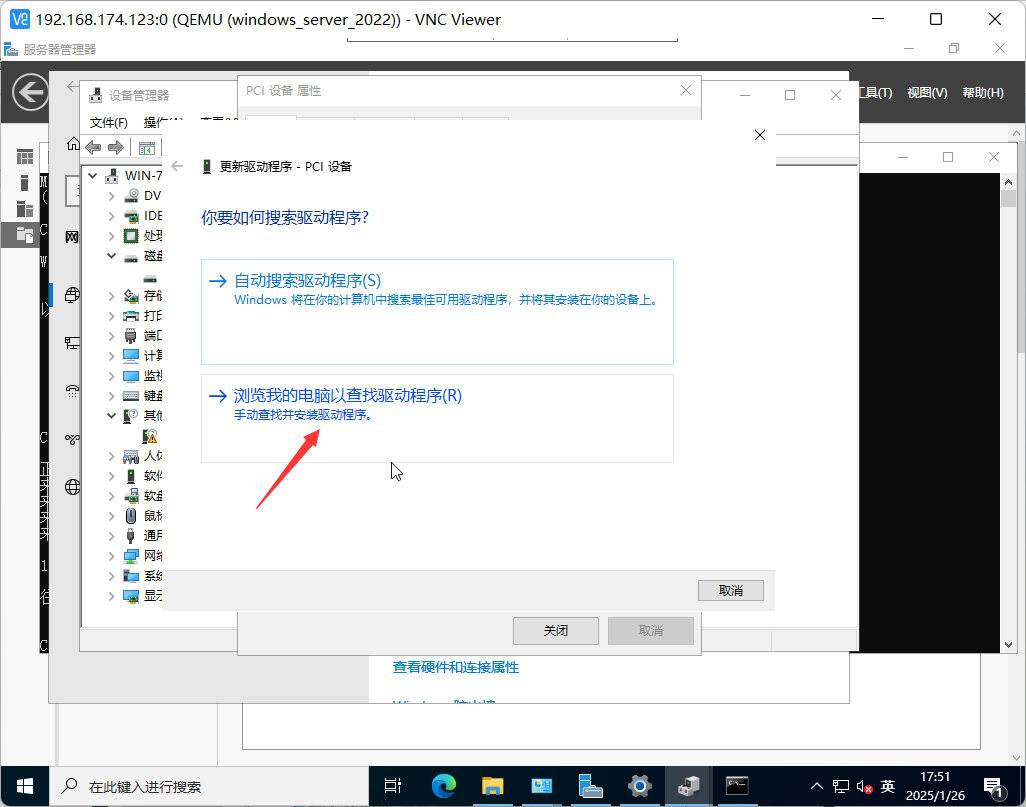Select the IDE controller icon in device tree
The width and height of the screenshot is (1026, 807).
pos(132,216)
